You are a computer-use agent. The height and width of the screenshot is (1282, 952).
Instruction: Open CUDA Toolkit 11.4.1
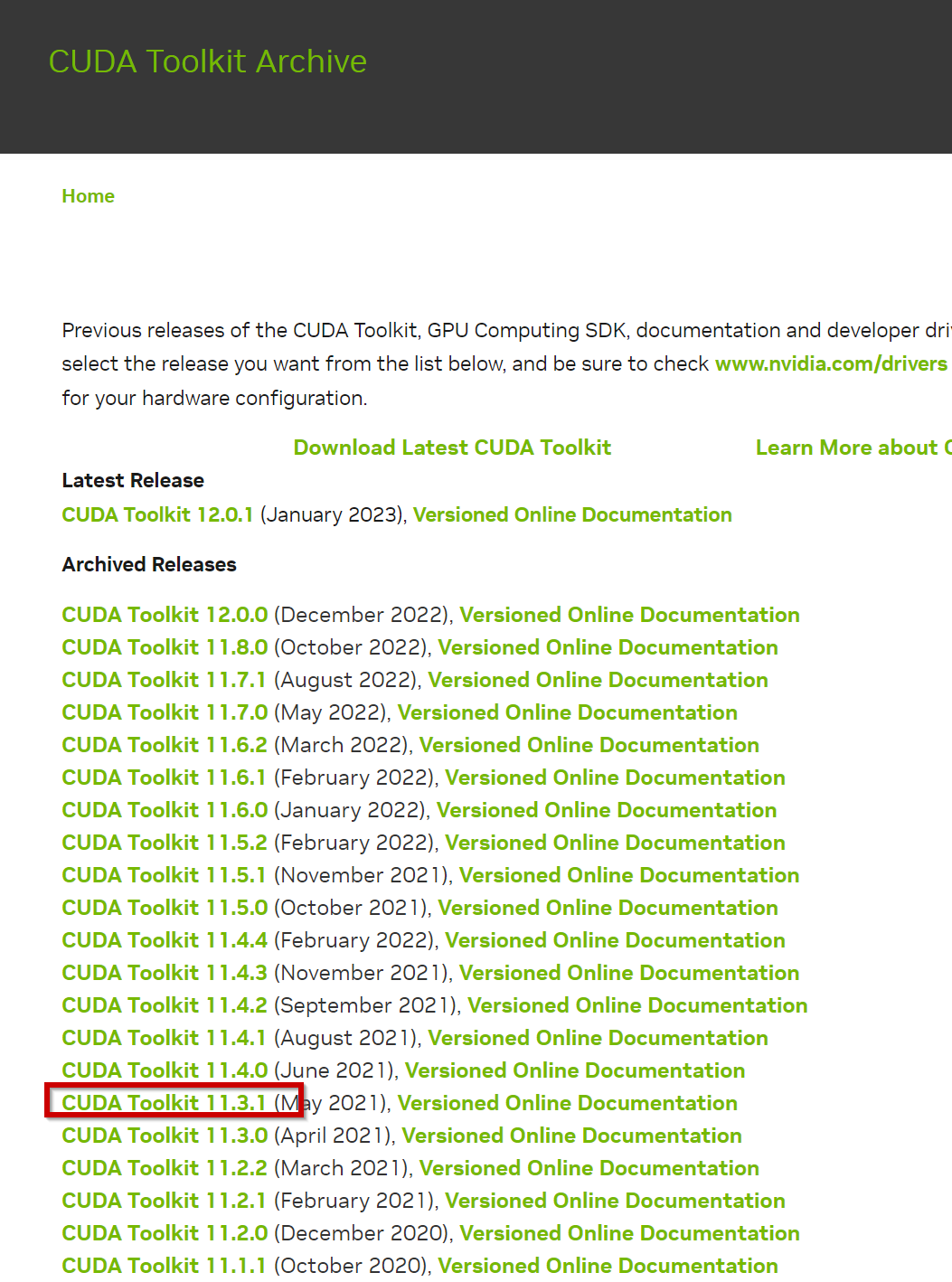click(x=164, y=1038)
